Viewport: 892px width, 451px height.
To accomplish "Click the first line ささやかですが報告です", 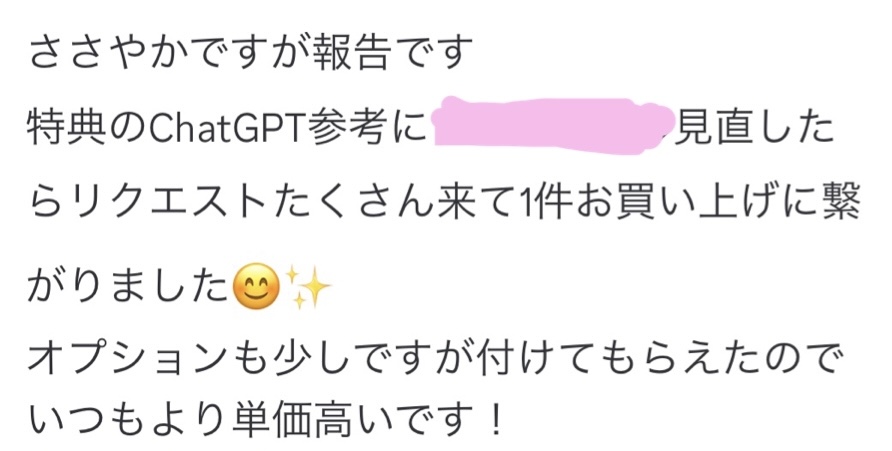I will [x=251, y=53].
